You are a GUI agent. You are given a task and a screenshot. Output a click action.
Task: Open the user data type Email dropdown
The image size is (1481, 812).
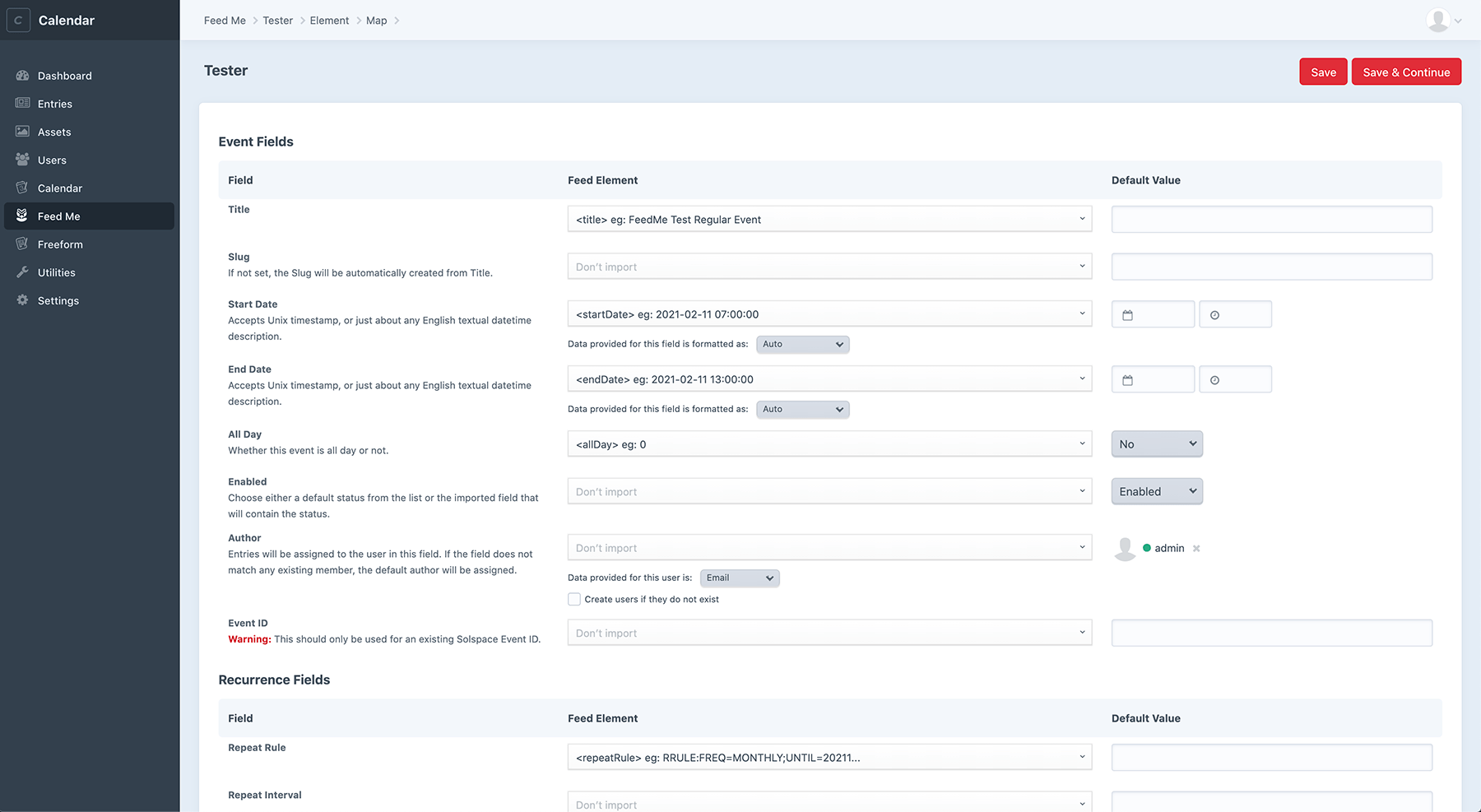pyautogui.click(x=740, y=578)
